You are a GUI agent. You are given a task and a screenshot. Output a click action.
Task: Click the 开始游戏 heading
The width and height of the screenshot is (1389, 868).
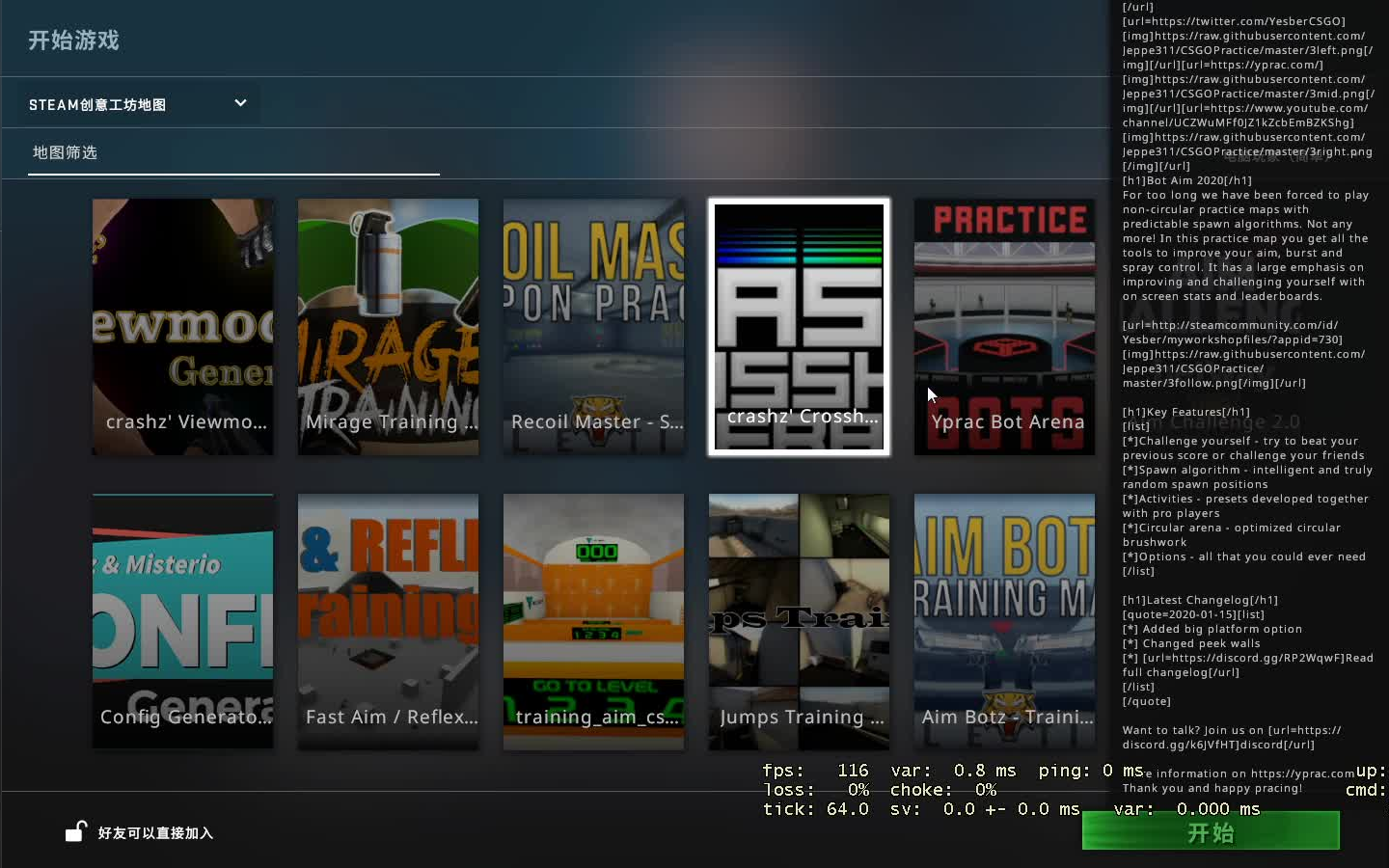(73, 41)
